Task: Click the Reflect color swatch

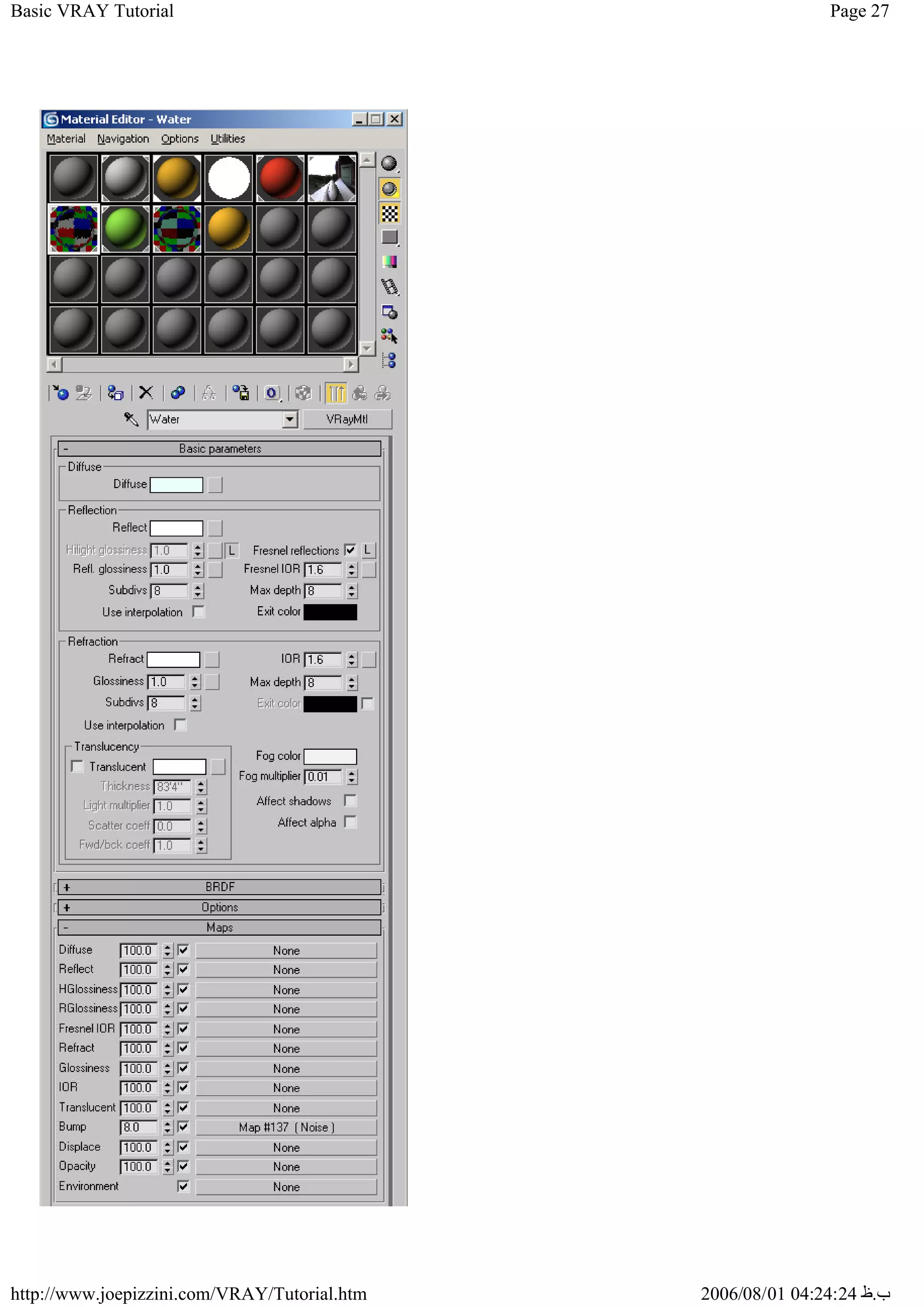Action: click(x=176, y=529)
